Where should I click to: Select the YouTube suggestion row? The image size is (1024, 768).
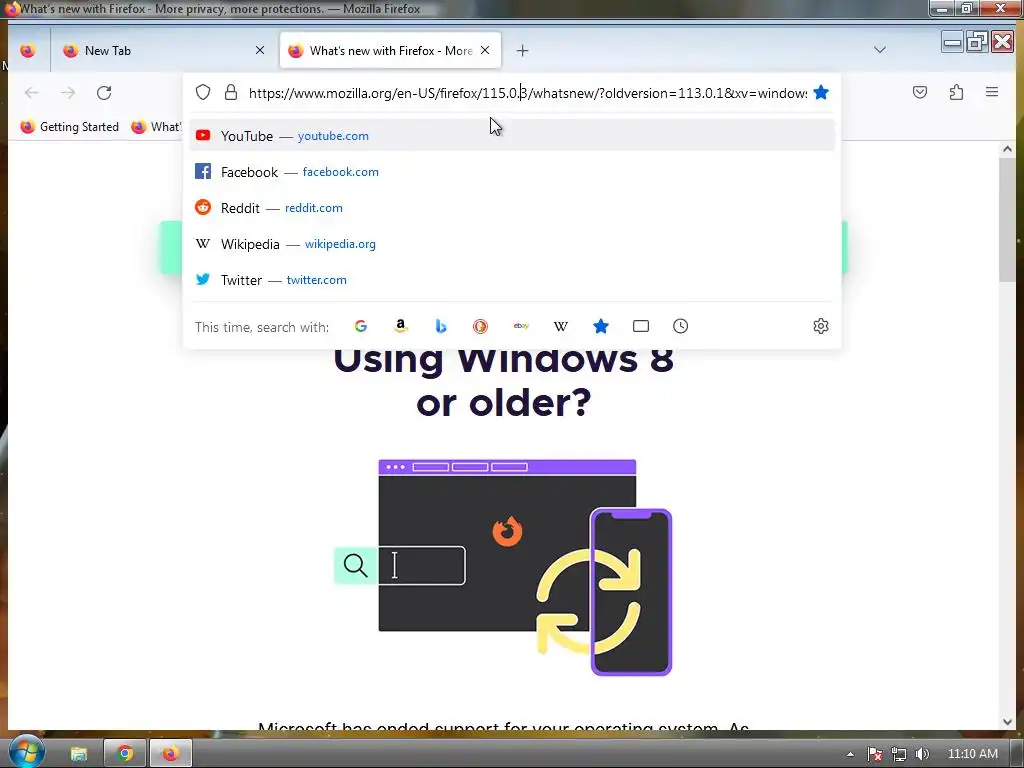(x=512, y=136)
